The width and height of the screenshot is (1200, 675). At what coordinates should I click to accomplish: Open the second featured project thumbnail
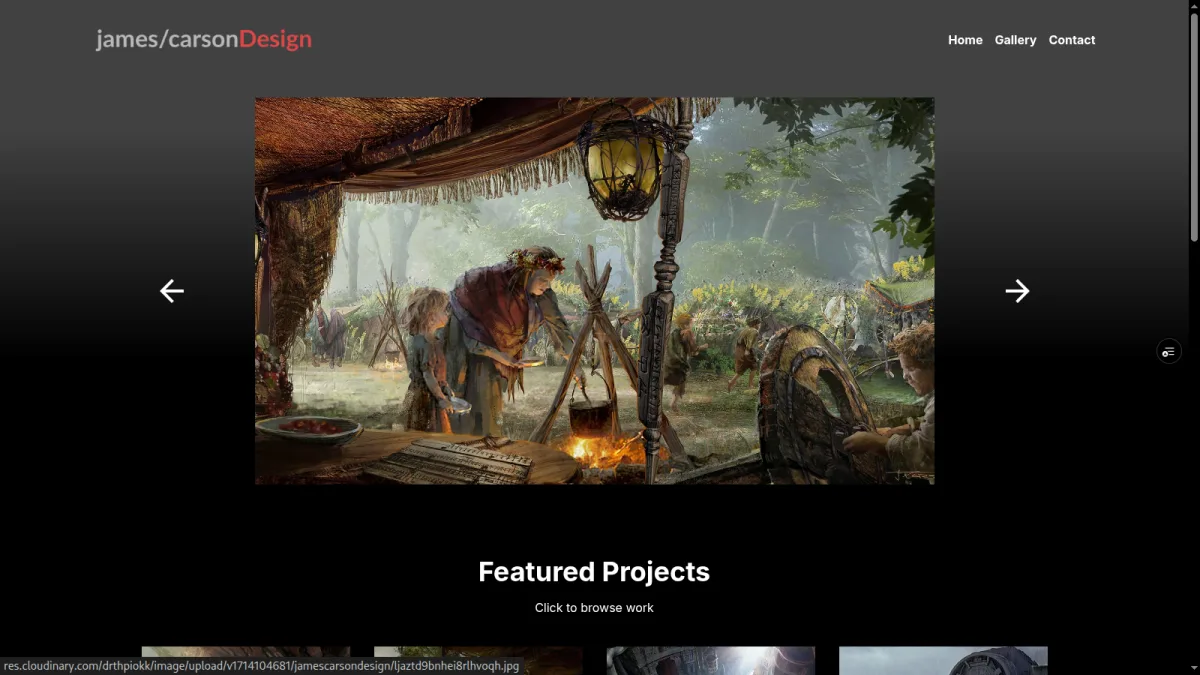pyautogui.click(x=478, y=661)
